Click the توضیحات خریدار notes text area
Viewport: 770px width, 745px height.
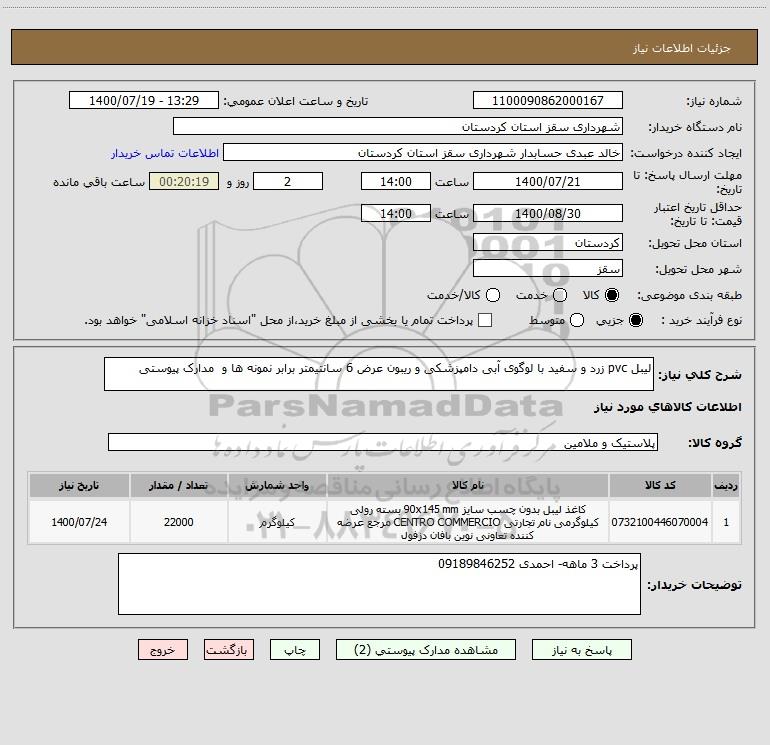coord(379,584)
